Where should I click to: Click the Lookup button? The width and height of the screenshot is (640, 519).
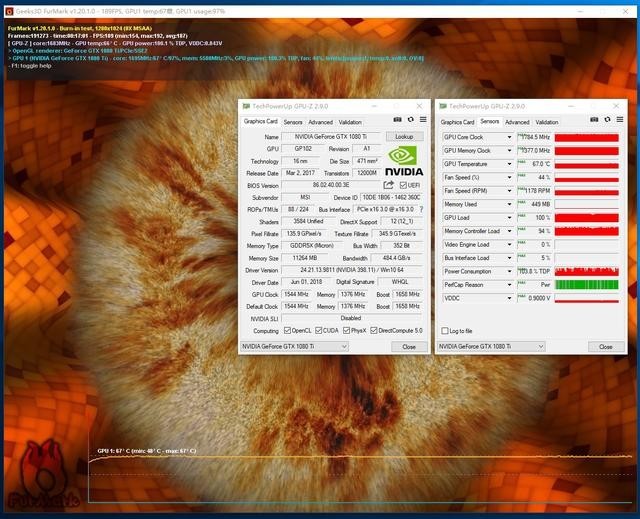[404, 137]
